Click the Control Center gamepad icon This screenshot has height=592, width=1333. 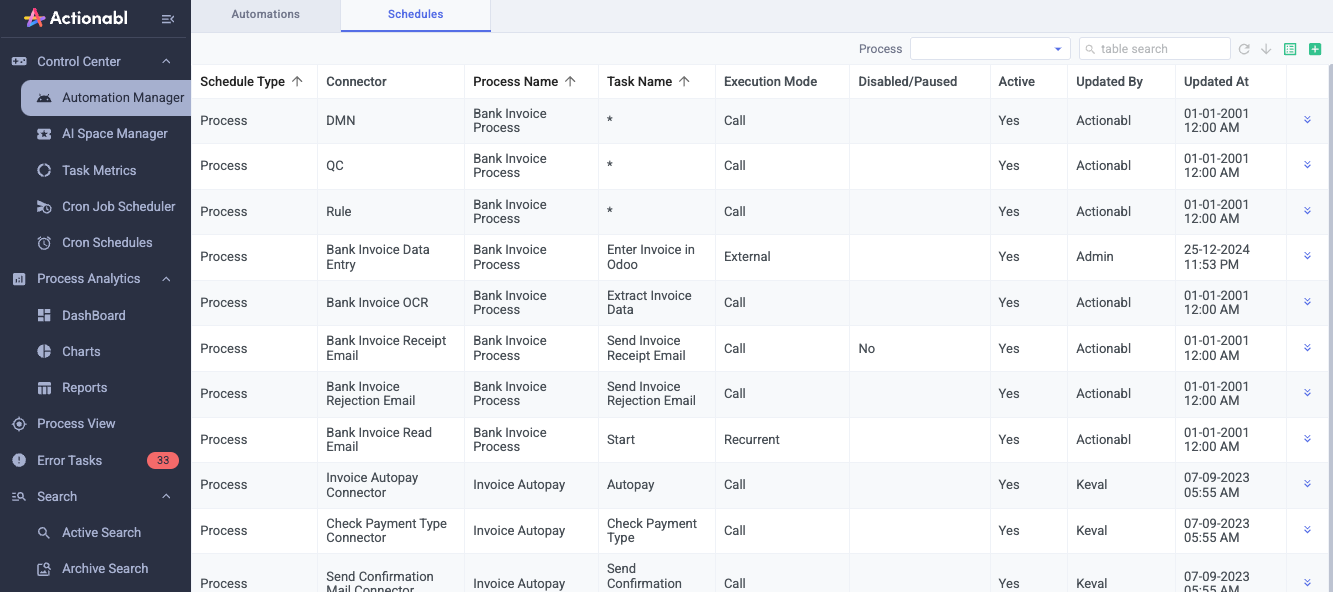tap(19, 61)
